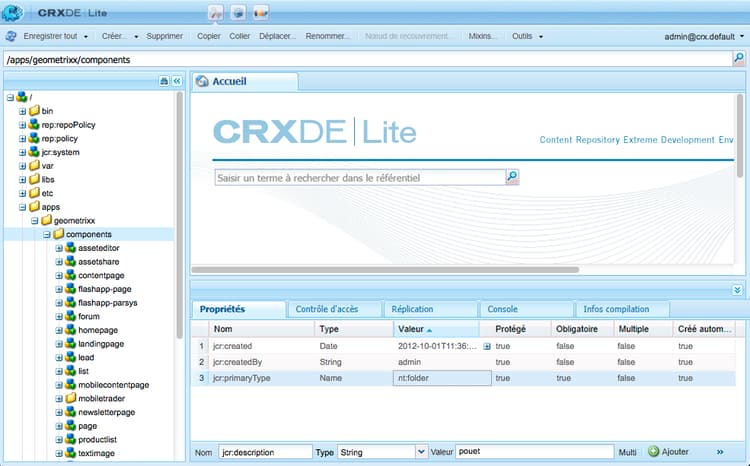Image resolution: width=750 pixels, height=466 pixels.
Task: Click the first tool icon in the header
Action: (216, 12)
